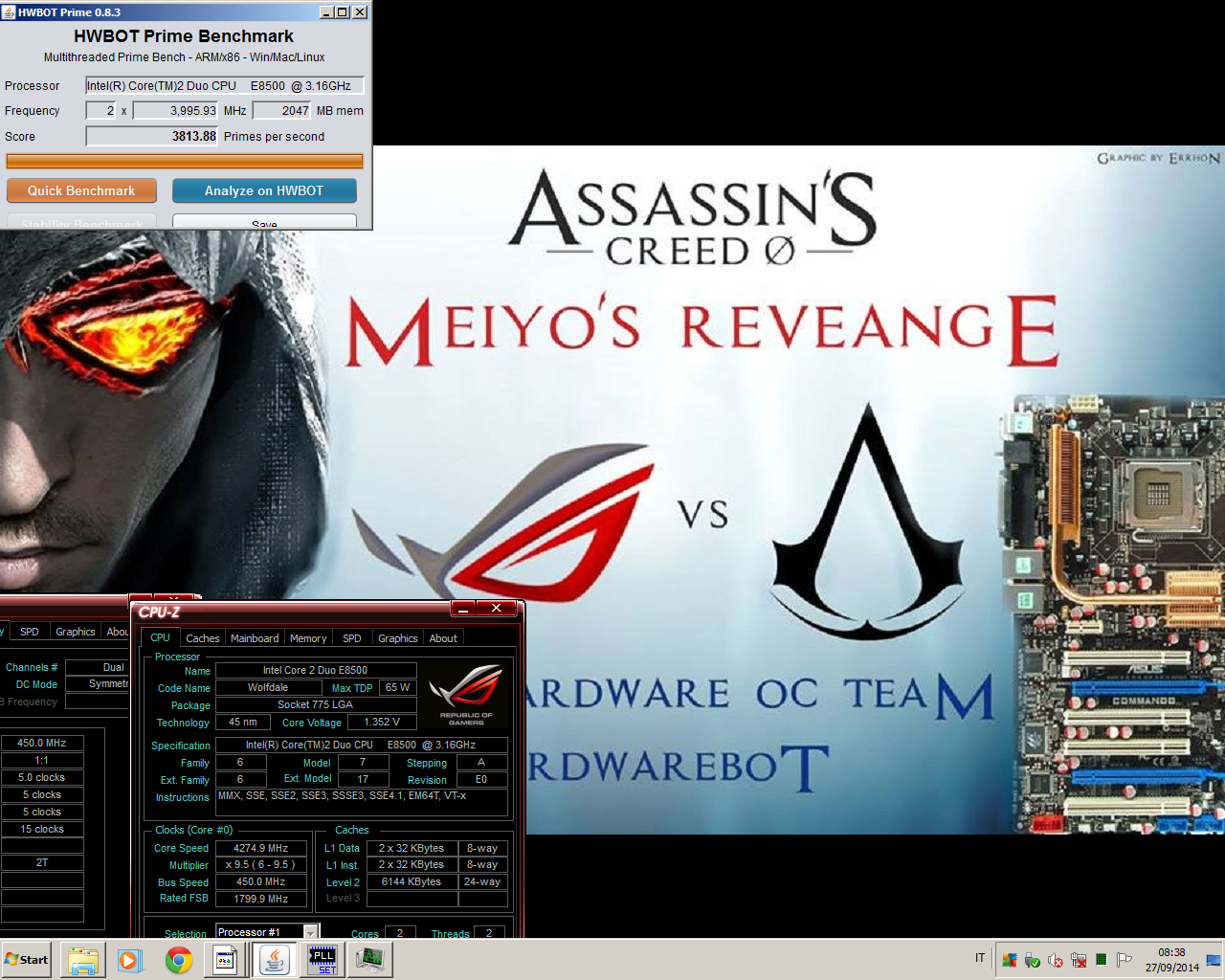Open the AVG antivirus tray icon

tap(1010, 960)
